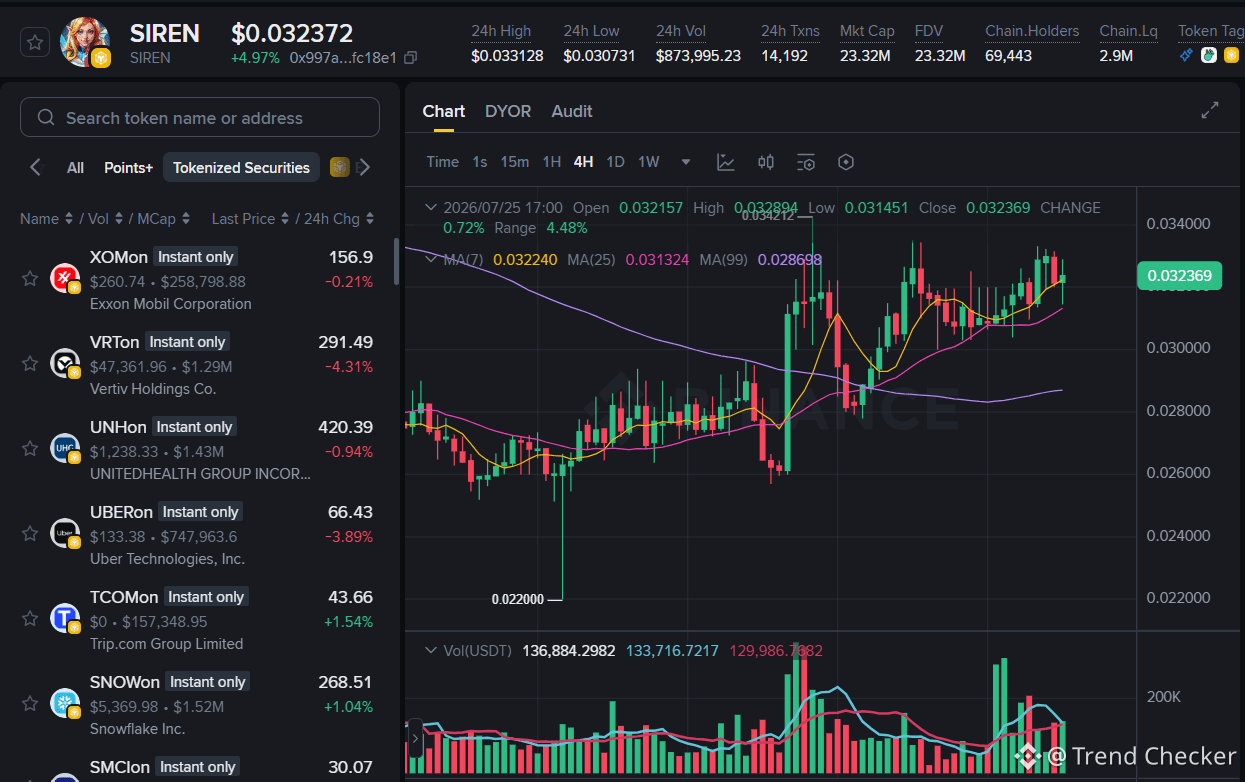
Task: Open the candlestick chart type icon
Action: click(x=766, y=162)
